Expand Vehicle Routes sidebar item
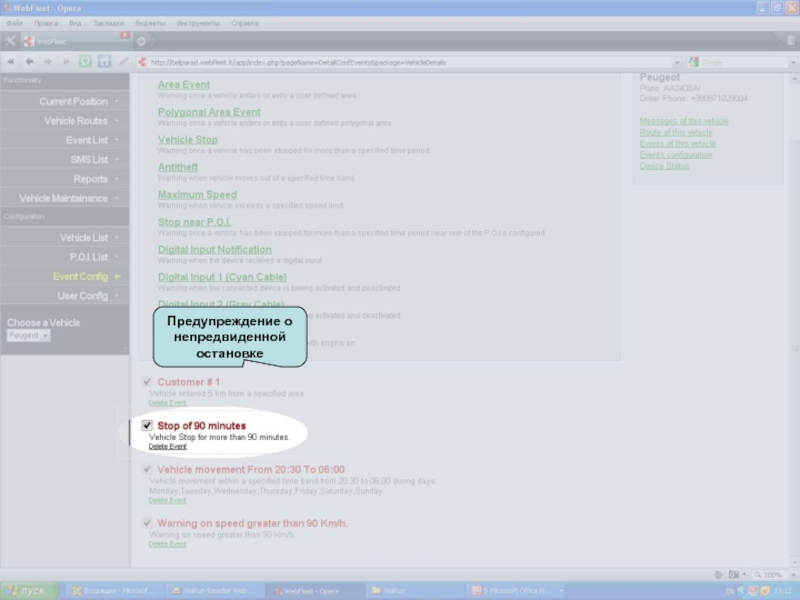This screenshot has height=600, width=800. tap(65, 121)
